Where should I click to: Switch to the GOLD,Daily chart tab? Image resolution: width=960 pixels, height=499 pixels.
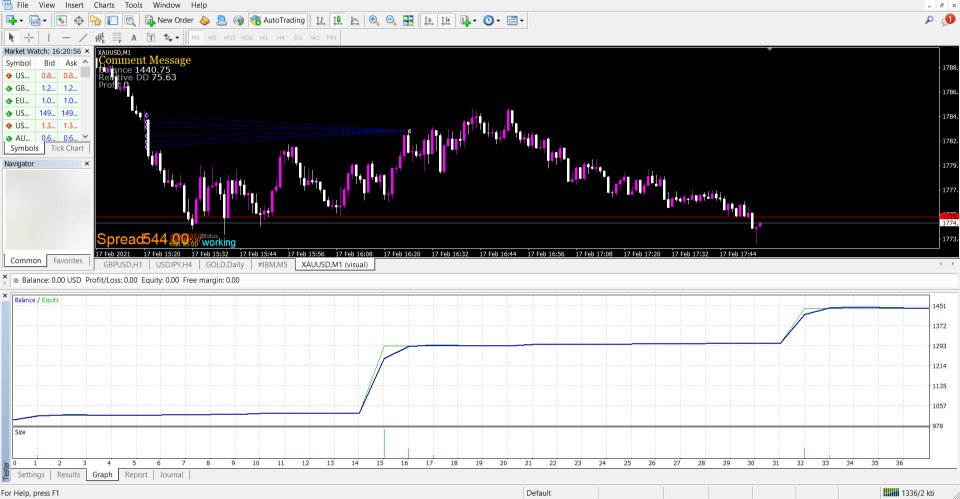tap(225, 265)
